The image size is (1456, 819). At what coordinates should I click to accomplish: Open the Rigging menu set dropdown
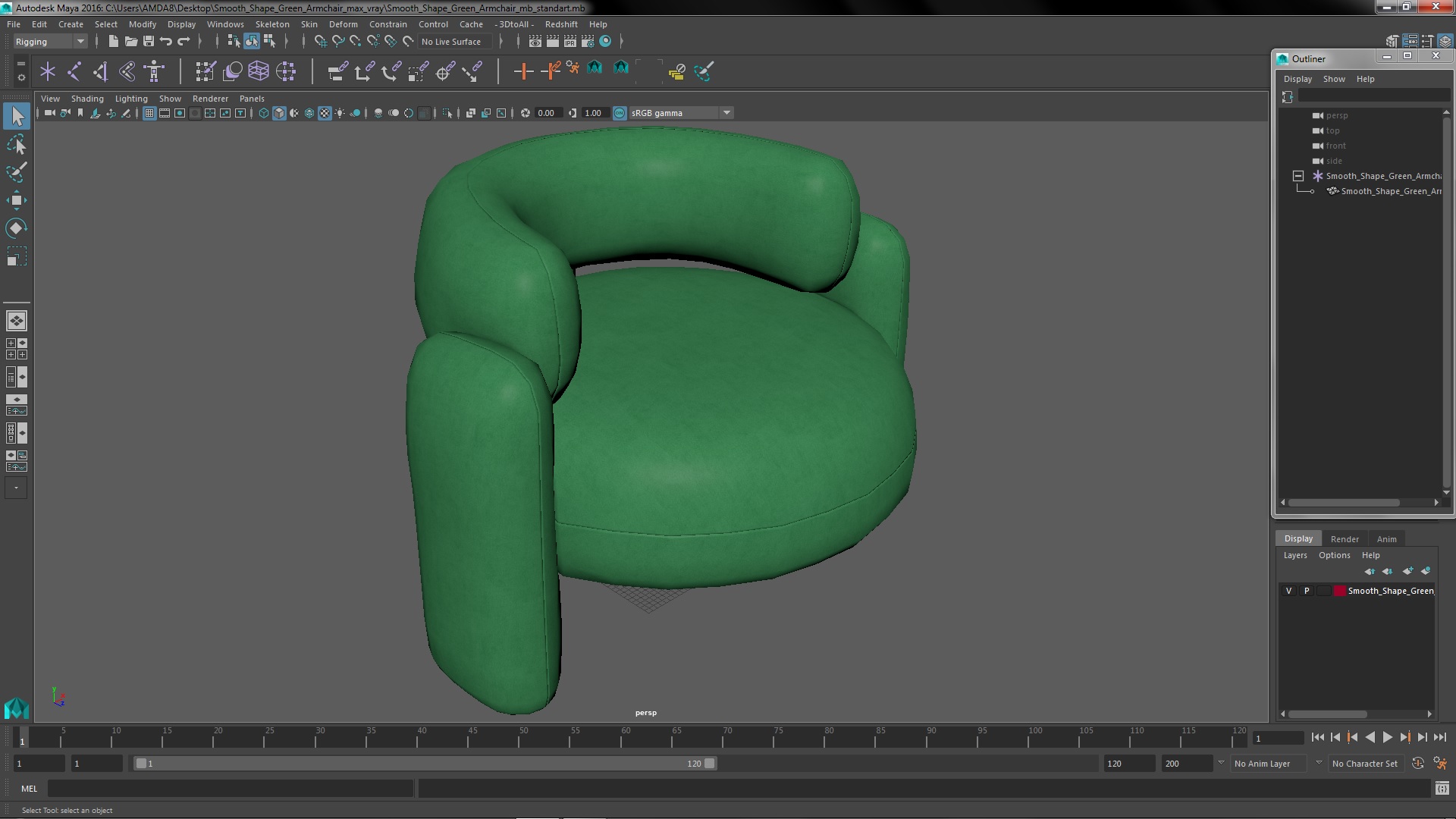point(50,41)
